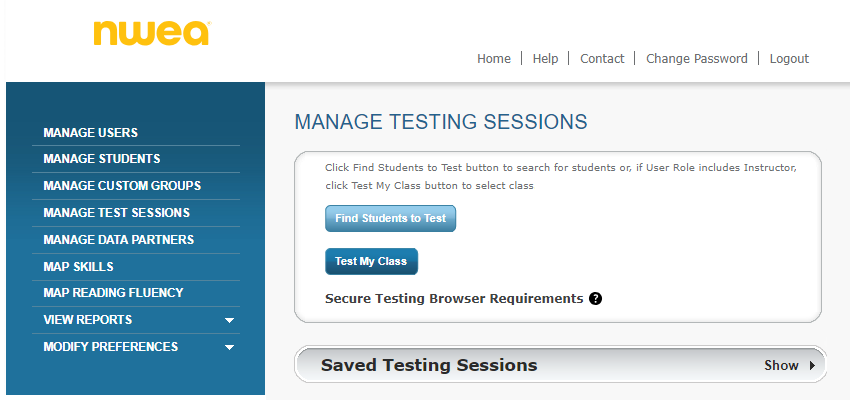Show the Saved Testing Sessions panel
Screen dimensions: 850x400
tap(790, 365)
